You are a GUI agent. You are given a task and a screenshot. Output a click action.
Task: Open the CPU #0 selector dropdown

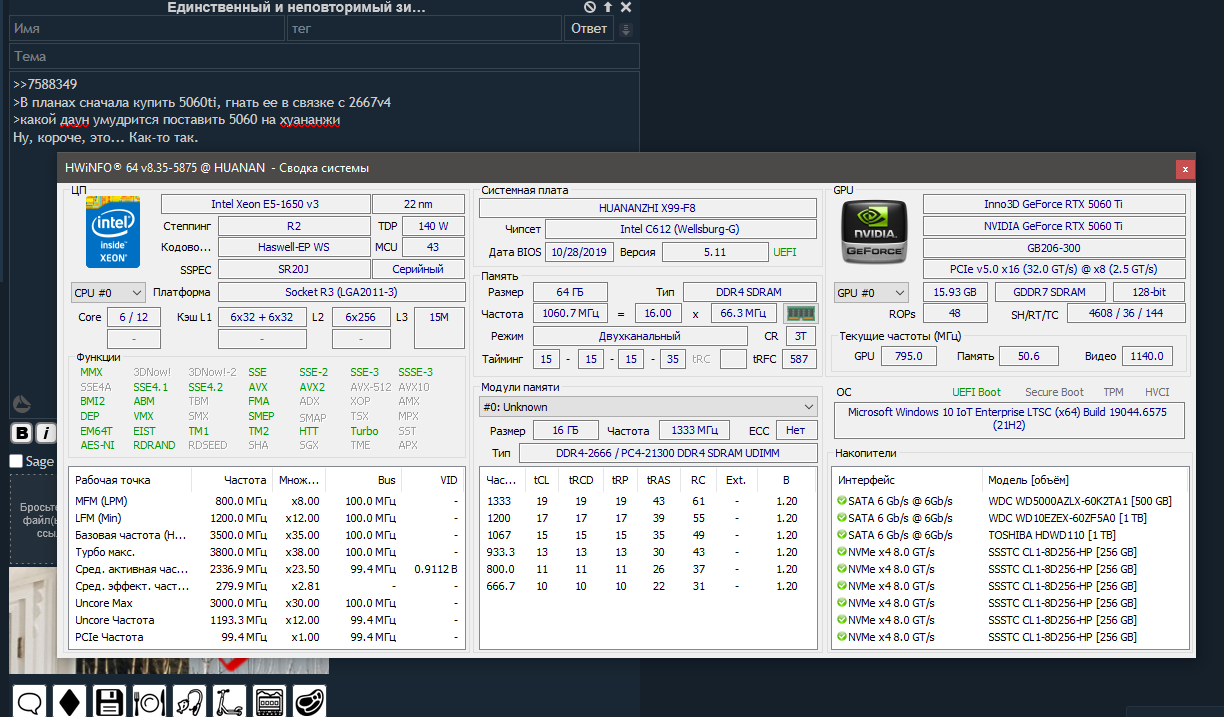pos(108,292)
